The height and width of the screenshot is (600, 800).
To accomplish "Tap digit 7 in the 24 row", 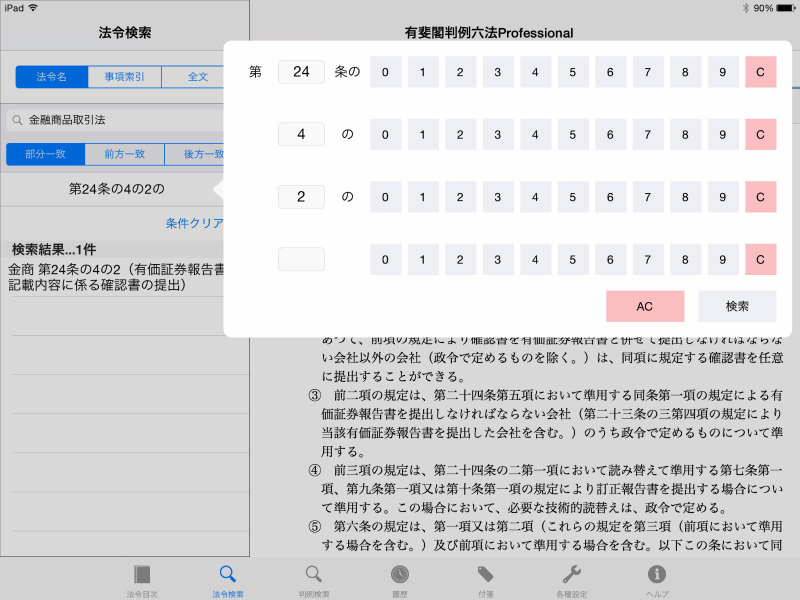I will click(648, 72).
